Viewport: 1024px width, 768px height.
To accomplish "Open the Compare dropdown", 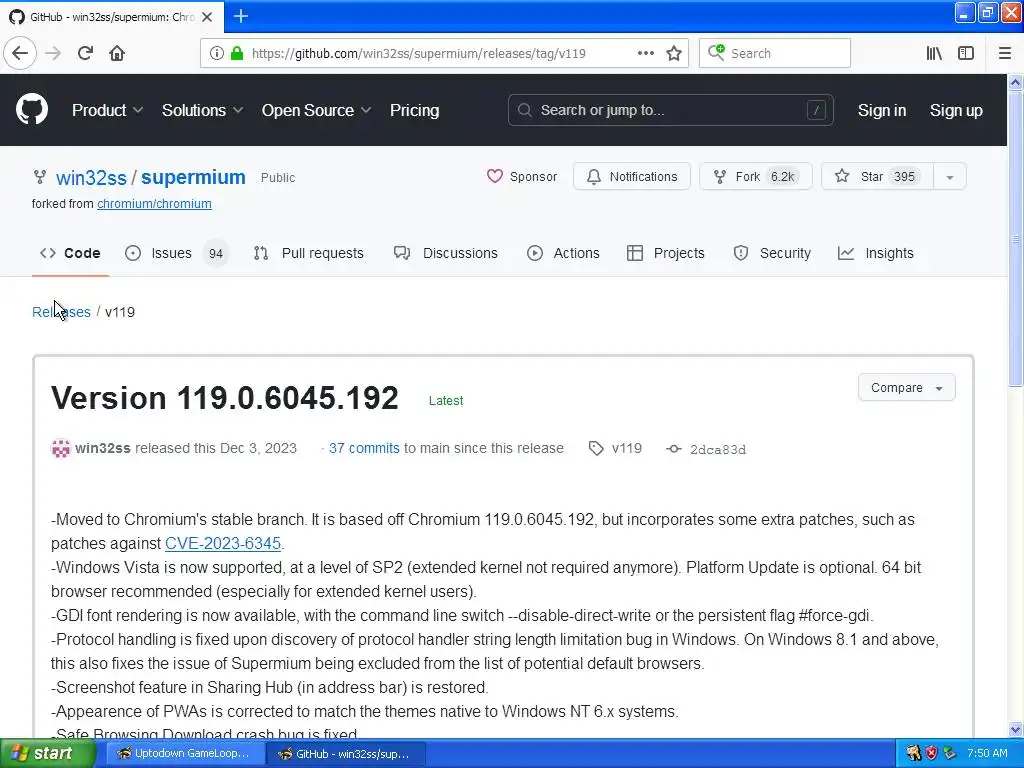I will pos(906,388).
